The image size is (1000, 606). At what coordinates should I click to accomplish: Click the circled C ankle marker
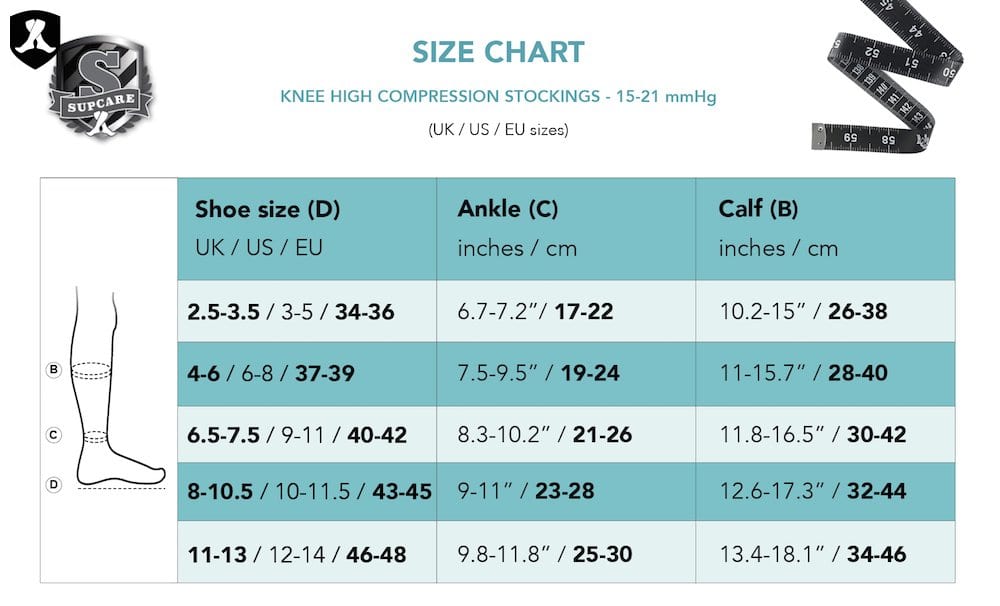(x=54, y=435)
